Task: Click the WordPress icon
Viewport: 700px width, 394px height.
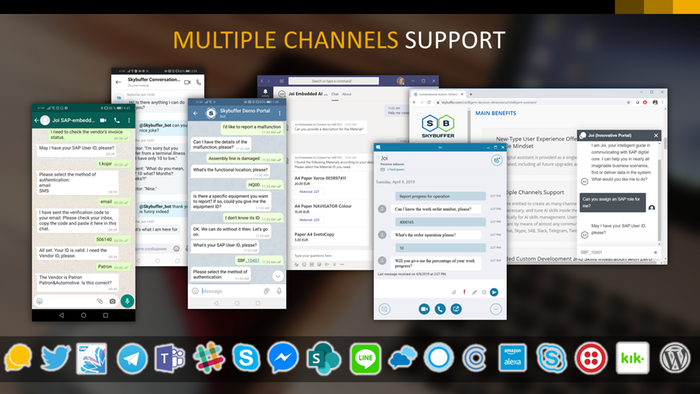Action: [675, 358]
